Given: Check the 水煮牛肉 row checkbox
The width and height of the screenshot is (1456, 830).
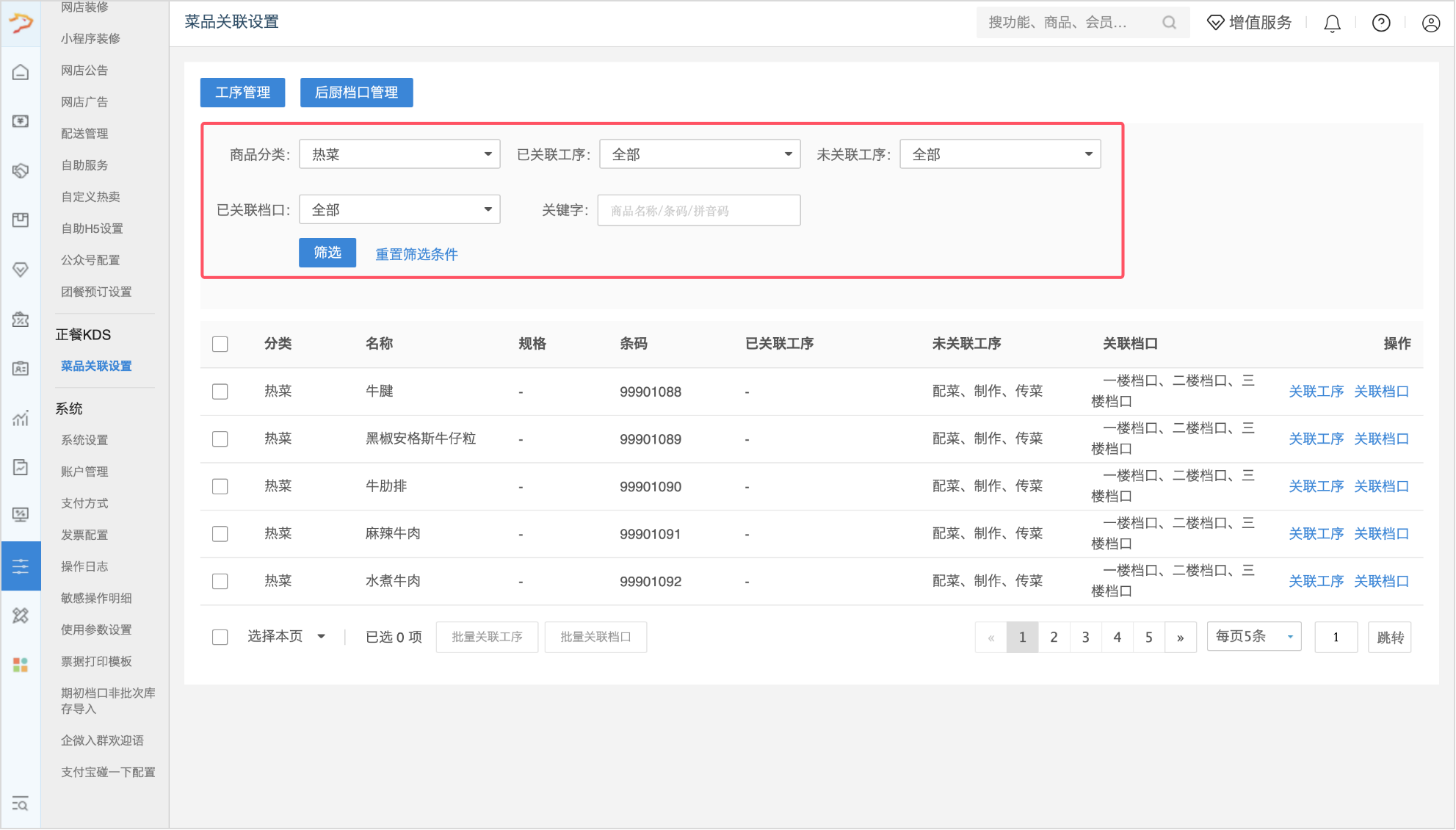Looking at the screenshot, I should tap(220, 582).
